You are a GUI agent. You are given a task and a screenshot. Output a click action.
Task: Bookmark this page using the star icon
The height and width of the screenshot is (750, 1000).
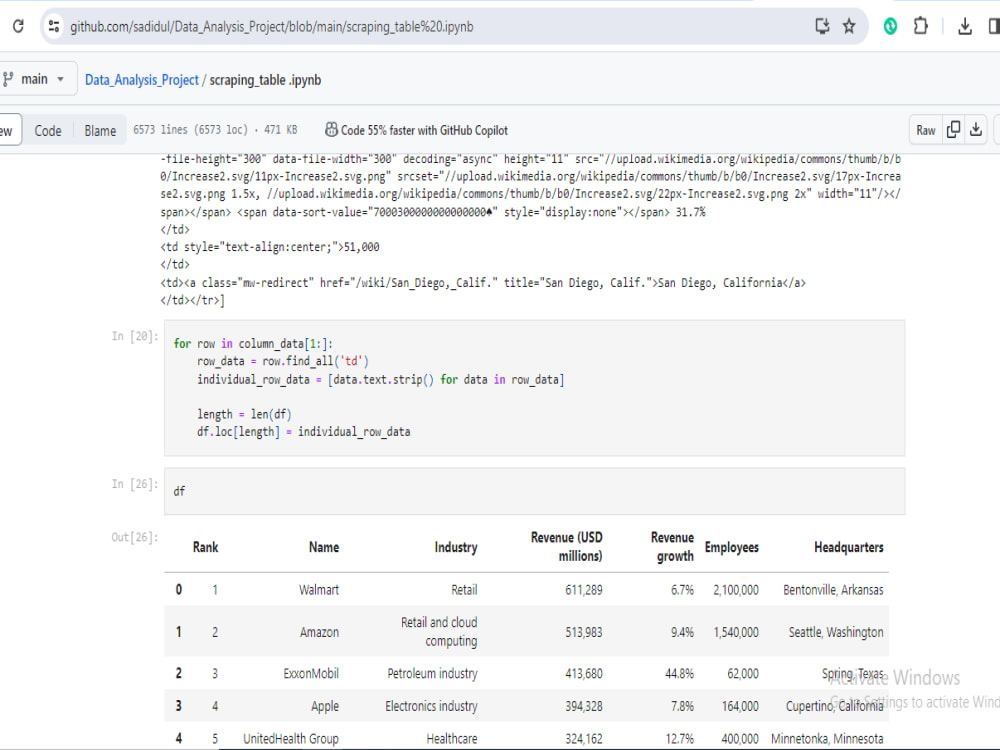pos(847,26)
